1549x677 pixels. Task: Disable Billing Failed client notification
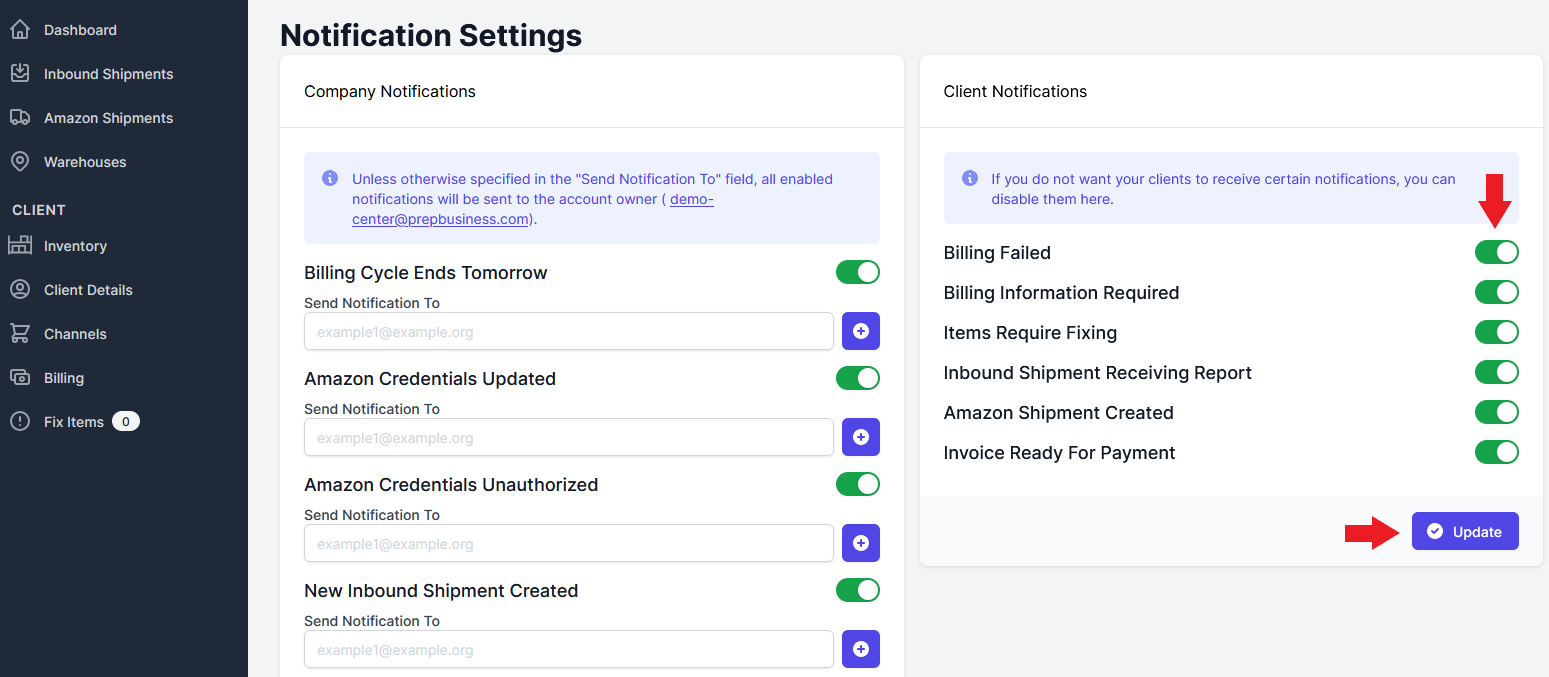(x=1496, y=252)
